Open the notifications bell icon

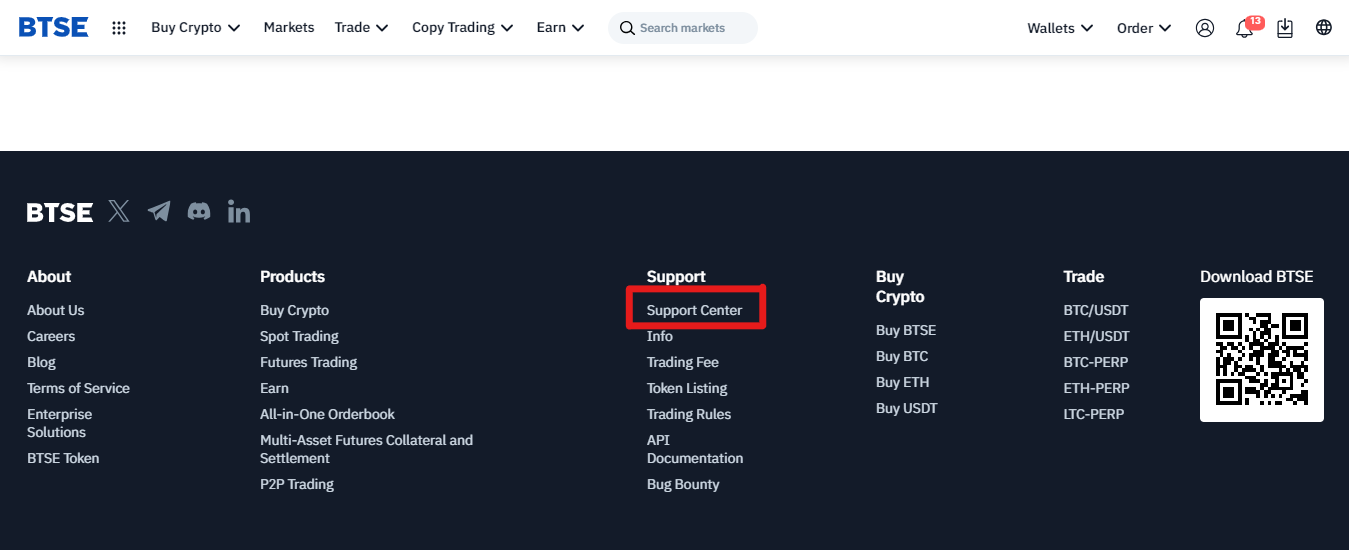1245,28
